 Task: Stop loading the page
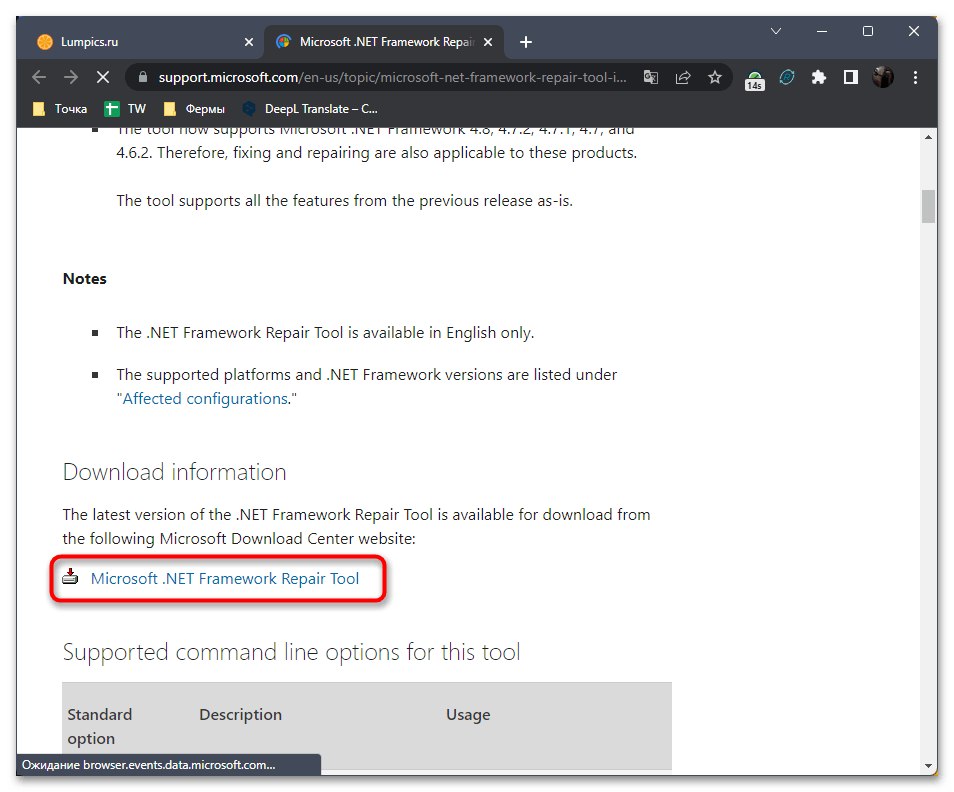click(x=103, y=77)
